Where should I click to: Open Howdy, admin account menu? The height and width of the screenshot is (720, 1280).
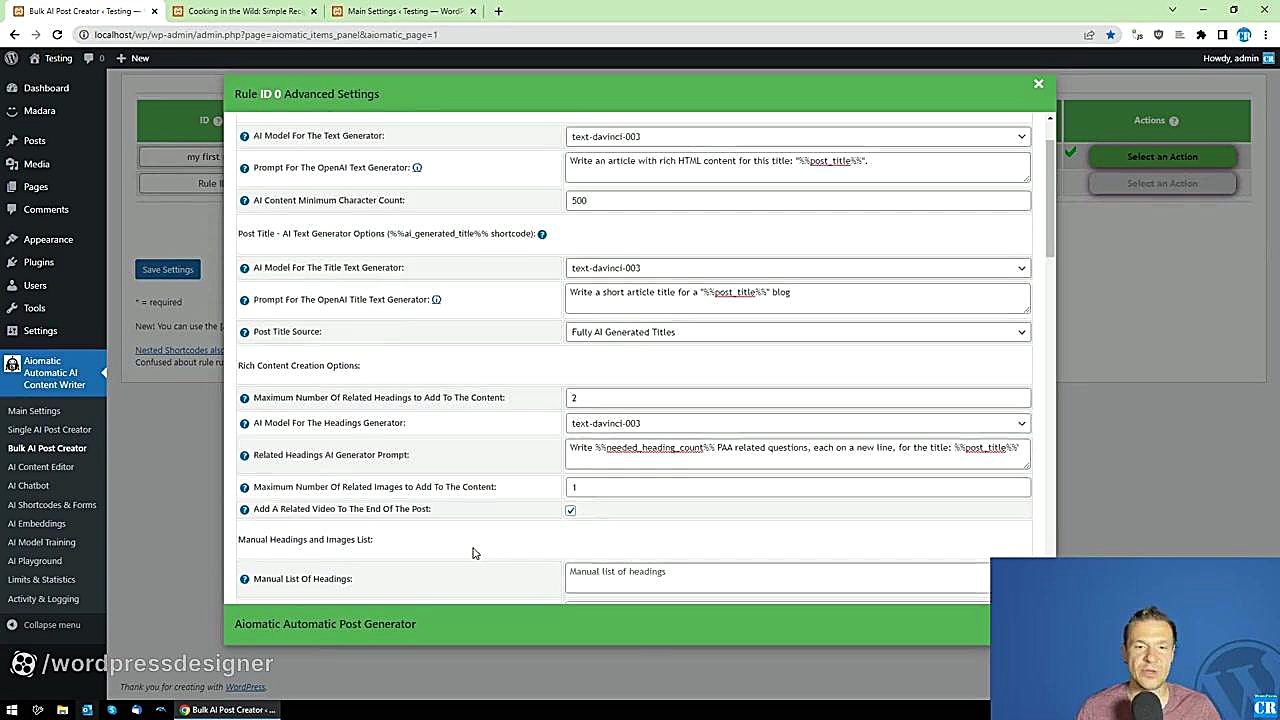(1238, 58)
